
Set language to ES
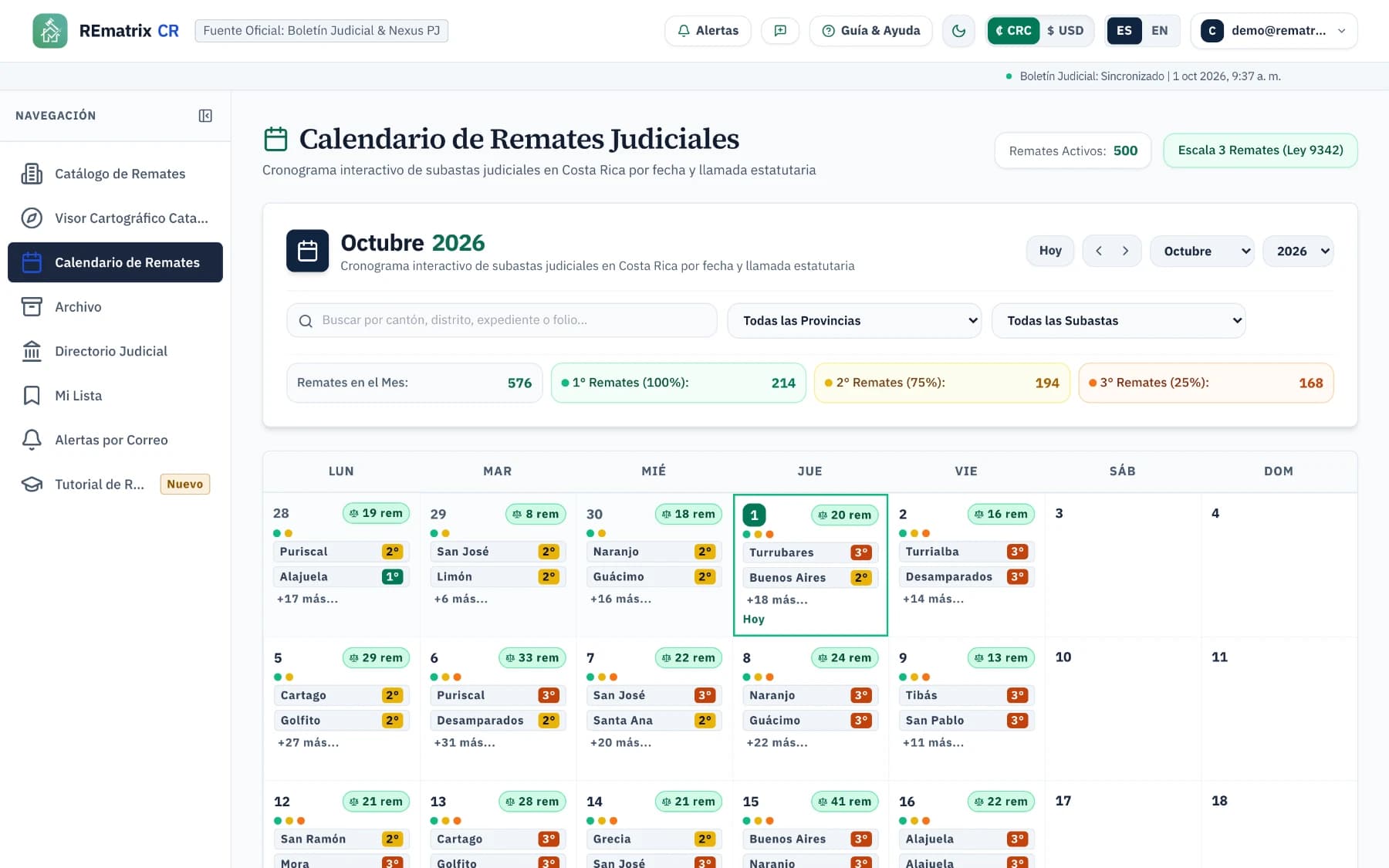1124,31
